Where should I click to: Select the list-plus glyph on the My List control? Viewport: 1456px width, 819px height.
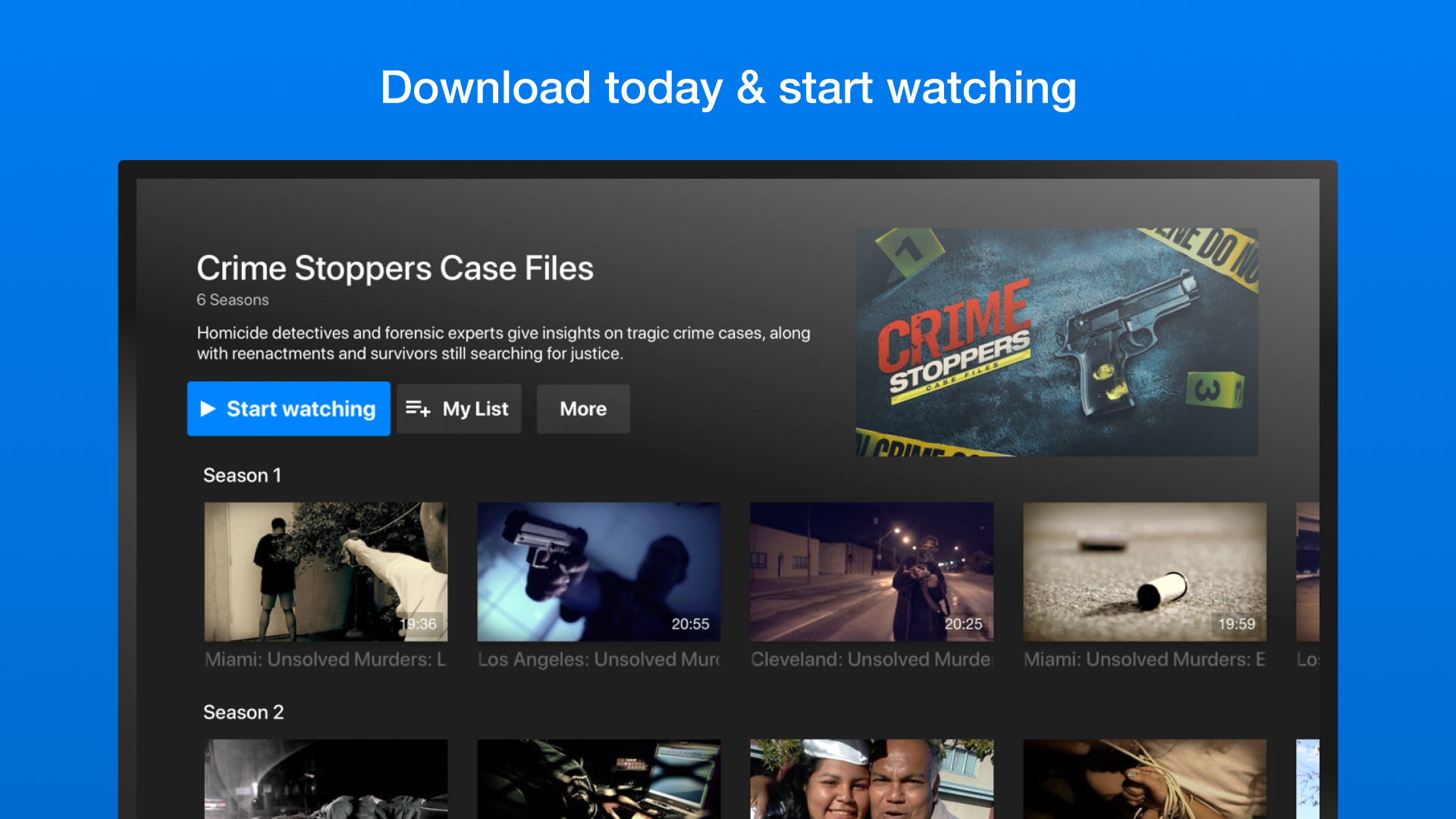point(417,409)
